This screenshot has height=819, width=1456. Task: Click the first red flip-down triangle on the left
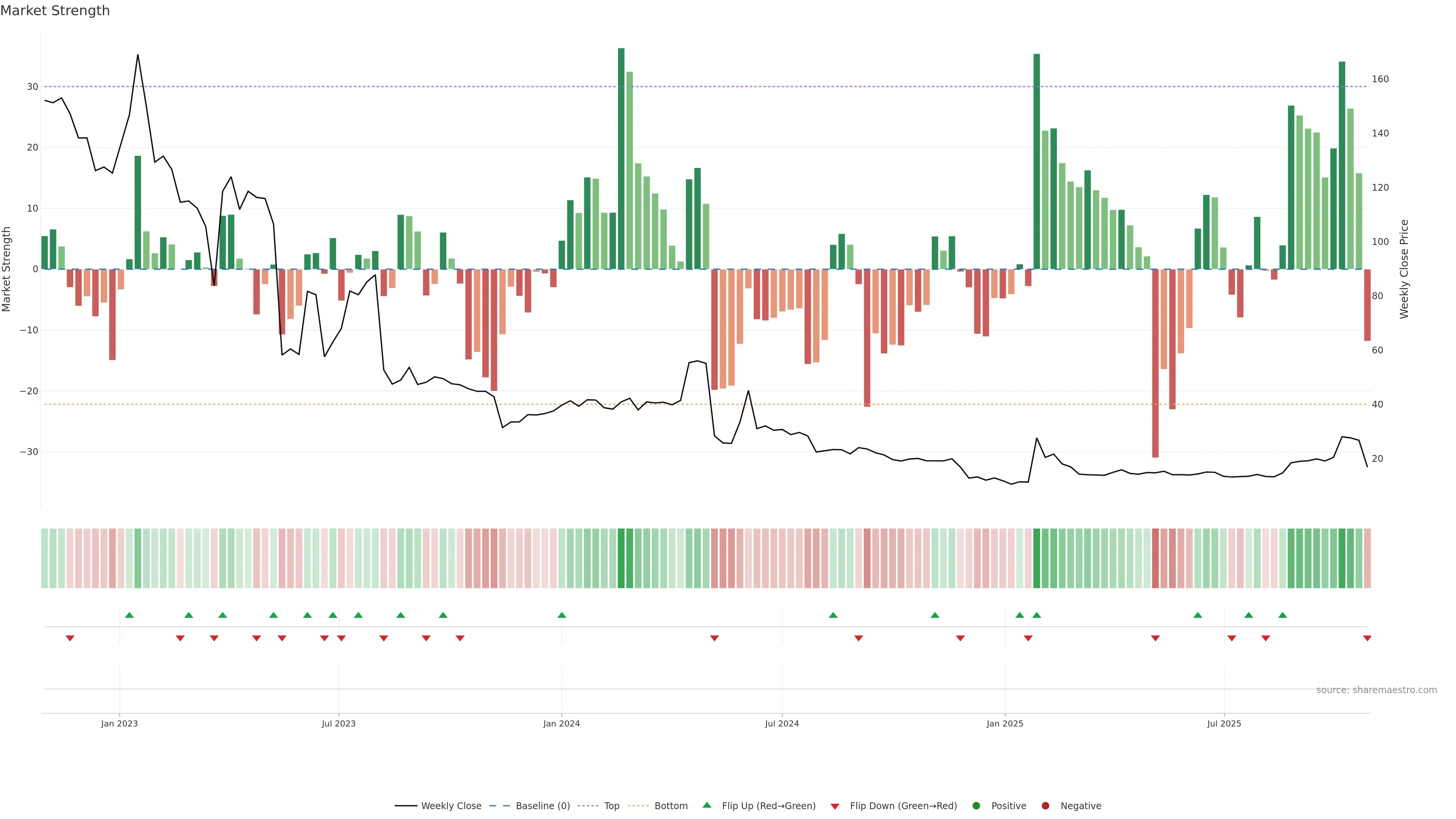point(70,638)
